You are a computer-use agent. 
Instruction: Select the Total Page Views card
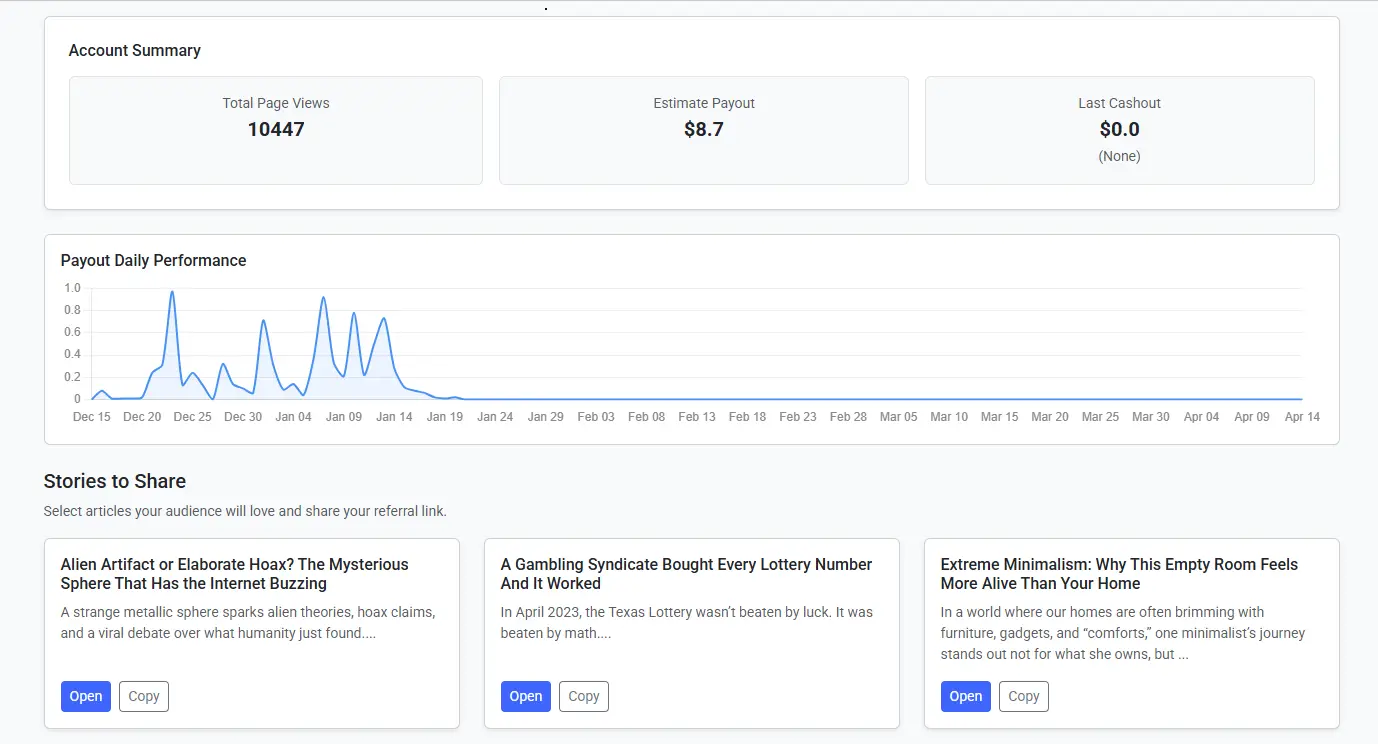click(x=276, y=130)
